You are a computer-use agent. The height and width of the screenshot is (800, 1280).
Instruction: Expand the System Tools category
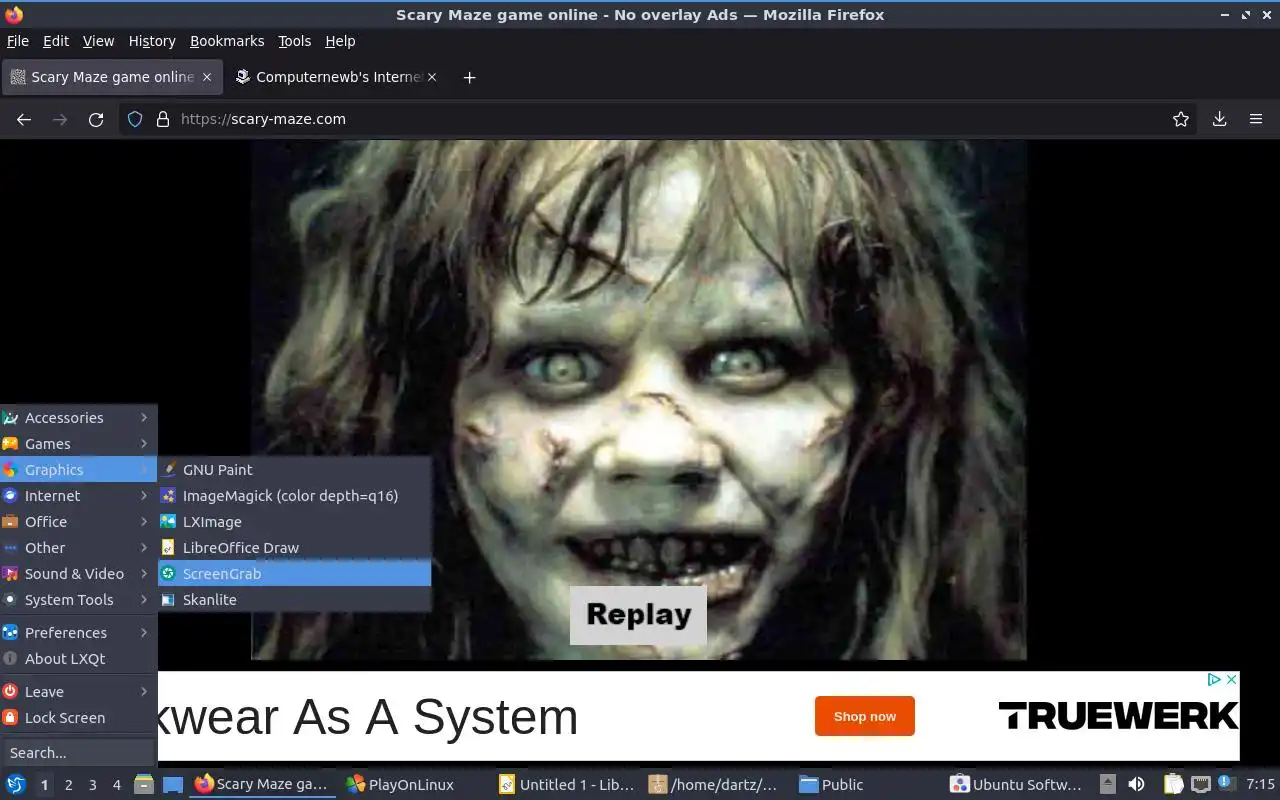[77, 600]
